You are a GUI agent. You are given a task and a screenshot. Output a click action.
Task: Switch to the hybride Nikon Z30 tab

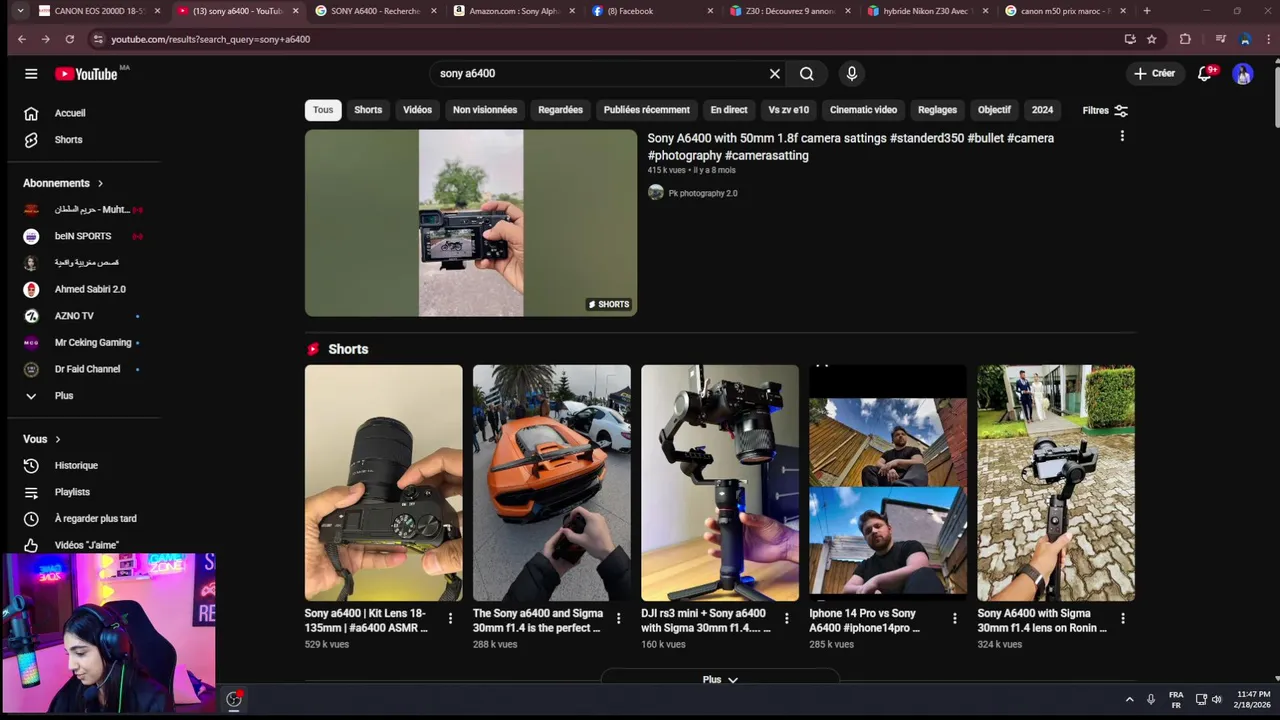[928, 11]
